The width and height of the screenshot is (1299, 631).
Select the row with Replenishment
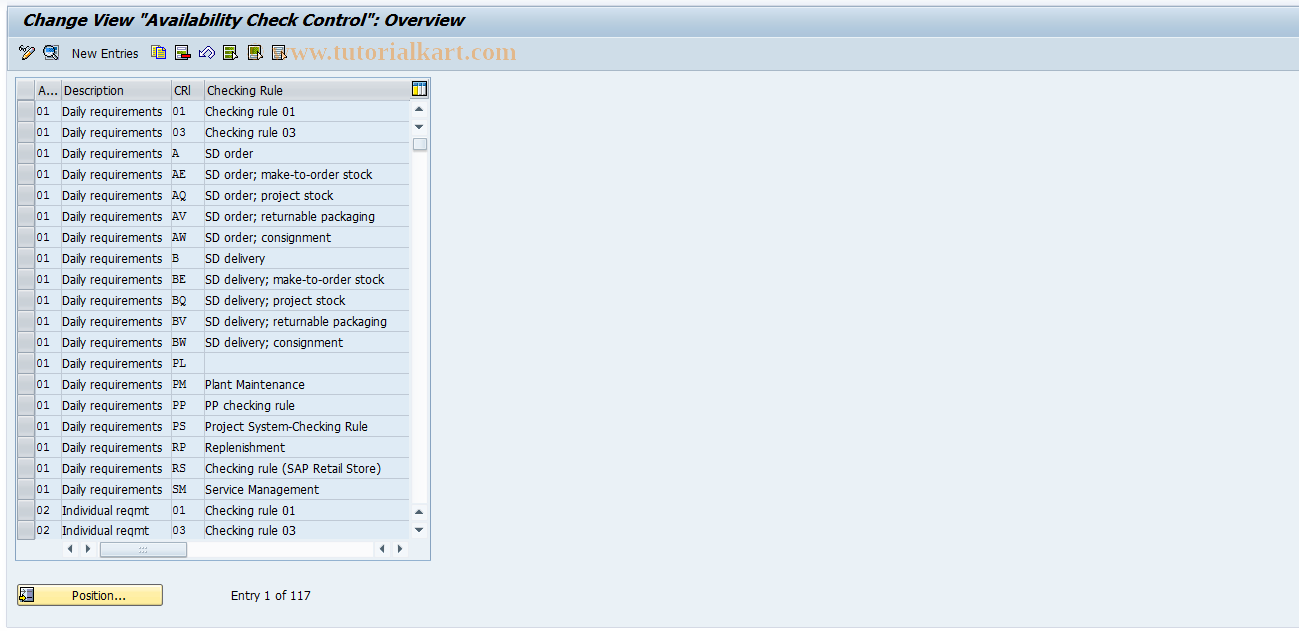tap(26, 447)
